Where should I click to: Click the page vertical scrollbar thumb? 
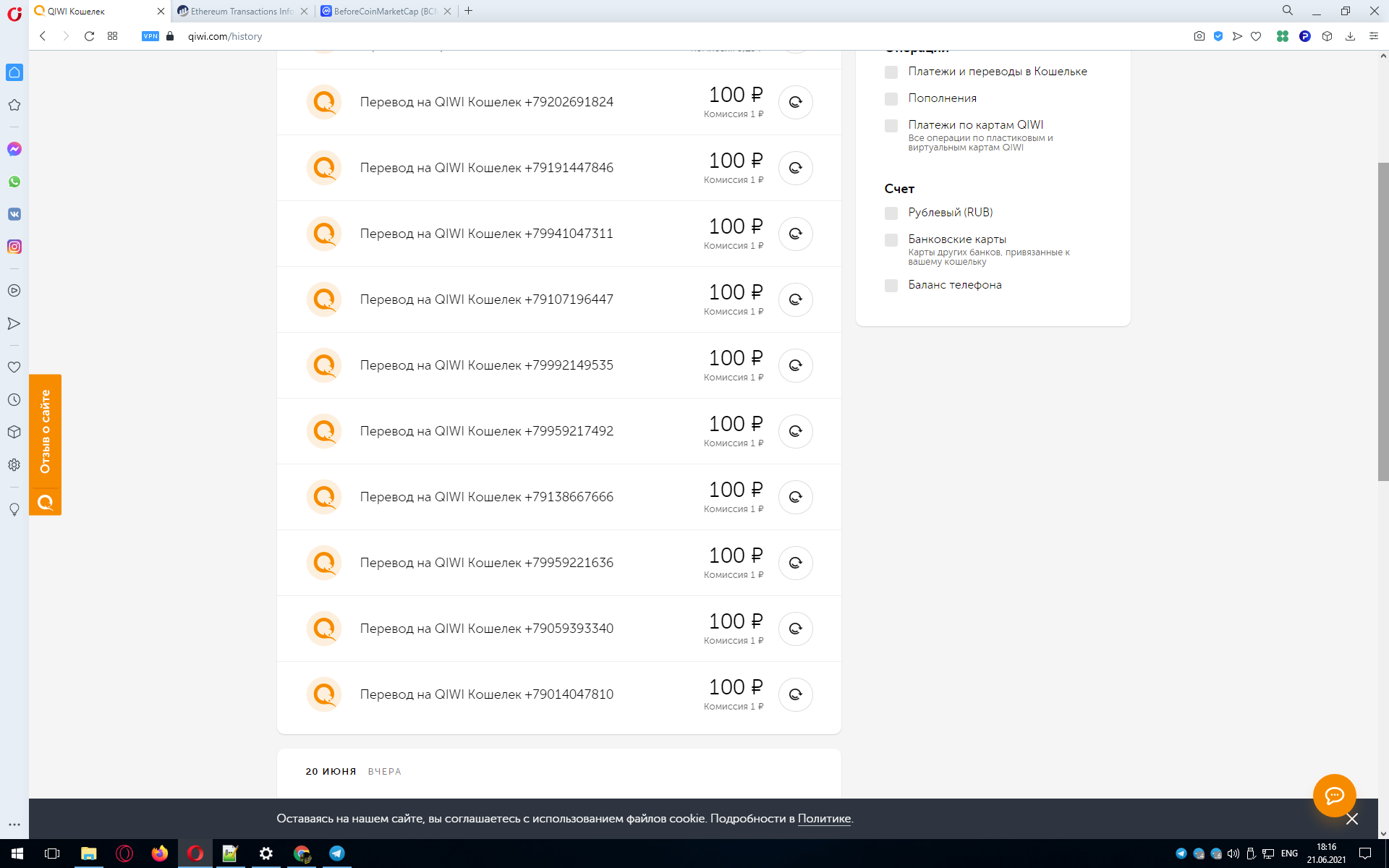click(x=1383, y=322)
